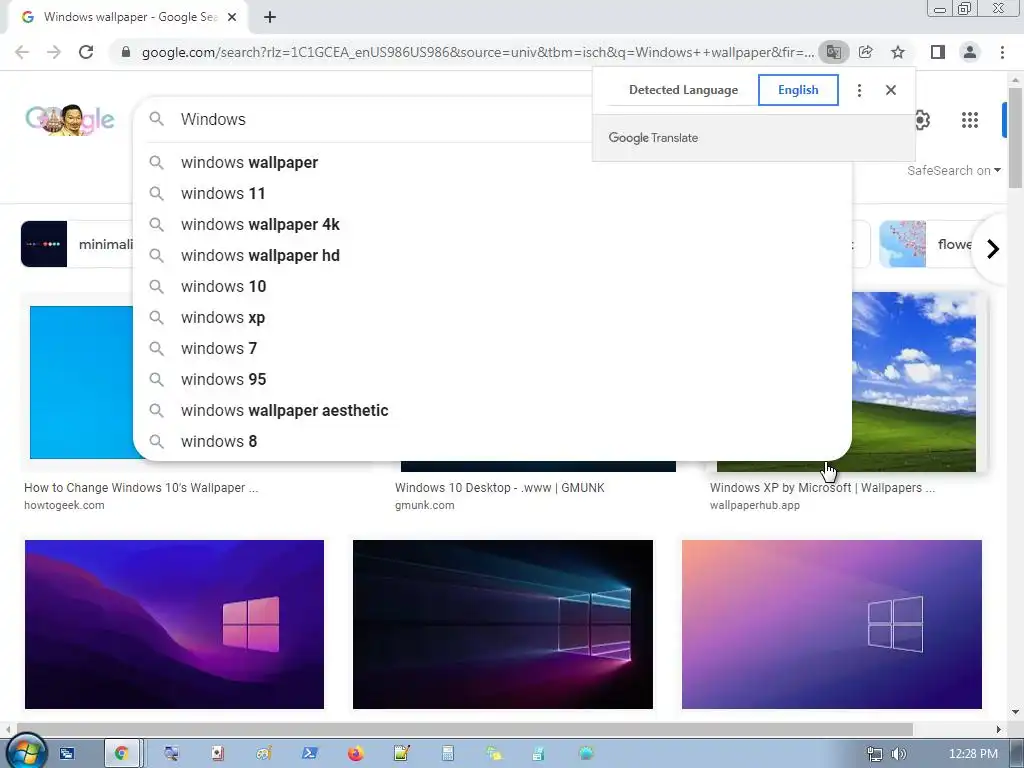
Task: Choose suggestion windows 10
Action: 492,287
